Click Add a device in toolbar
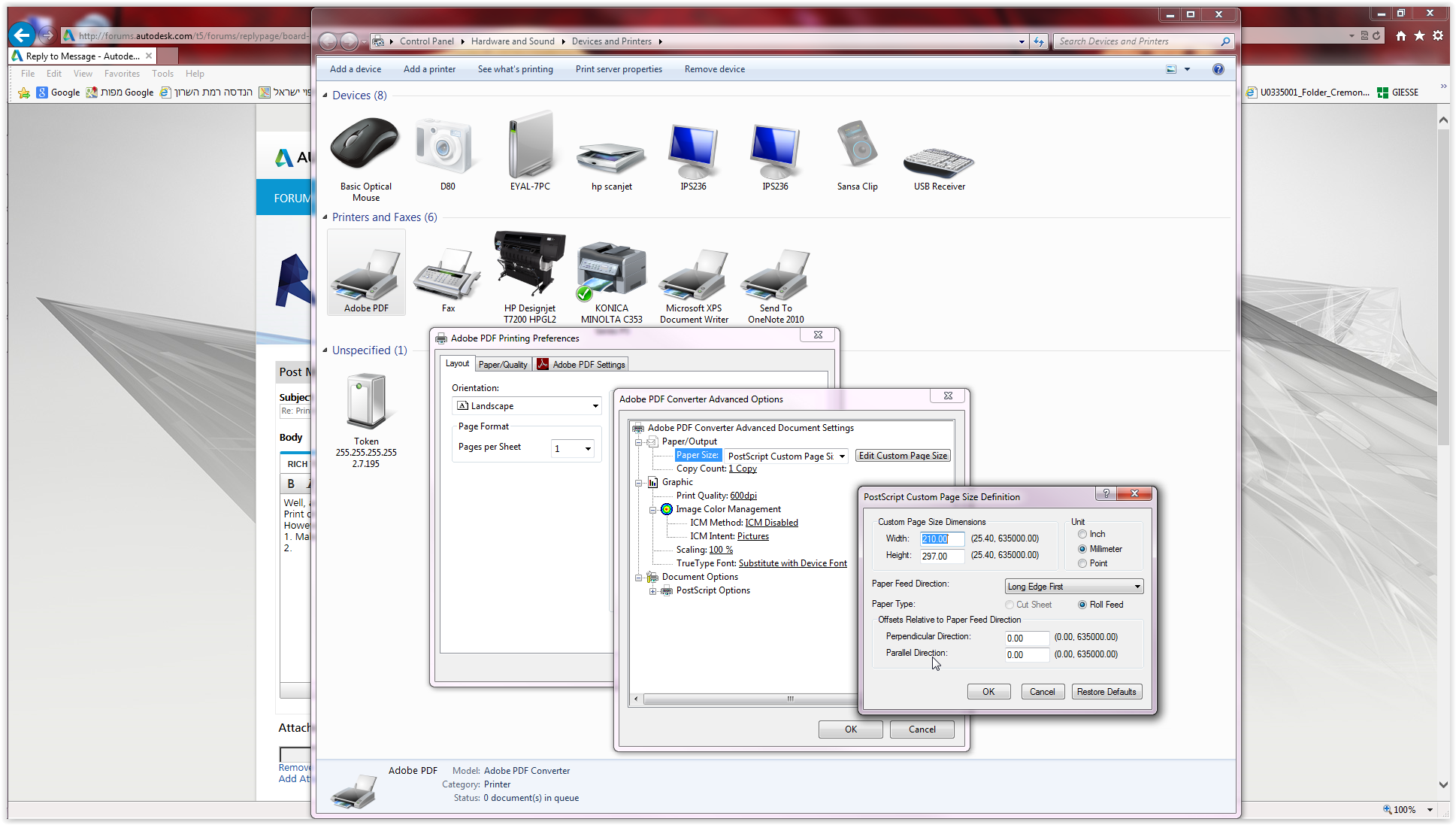 (356, 69)
